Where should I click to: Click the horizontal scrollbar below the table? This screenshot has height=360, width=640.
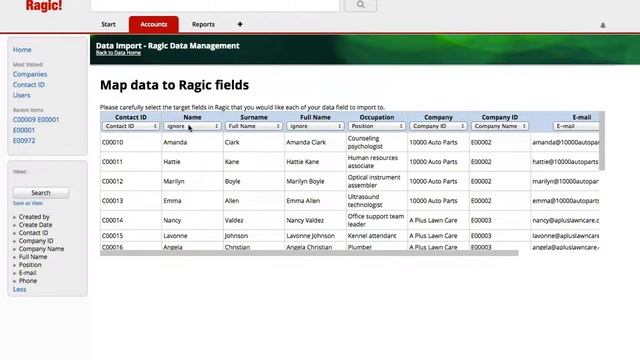click(309, 253)
